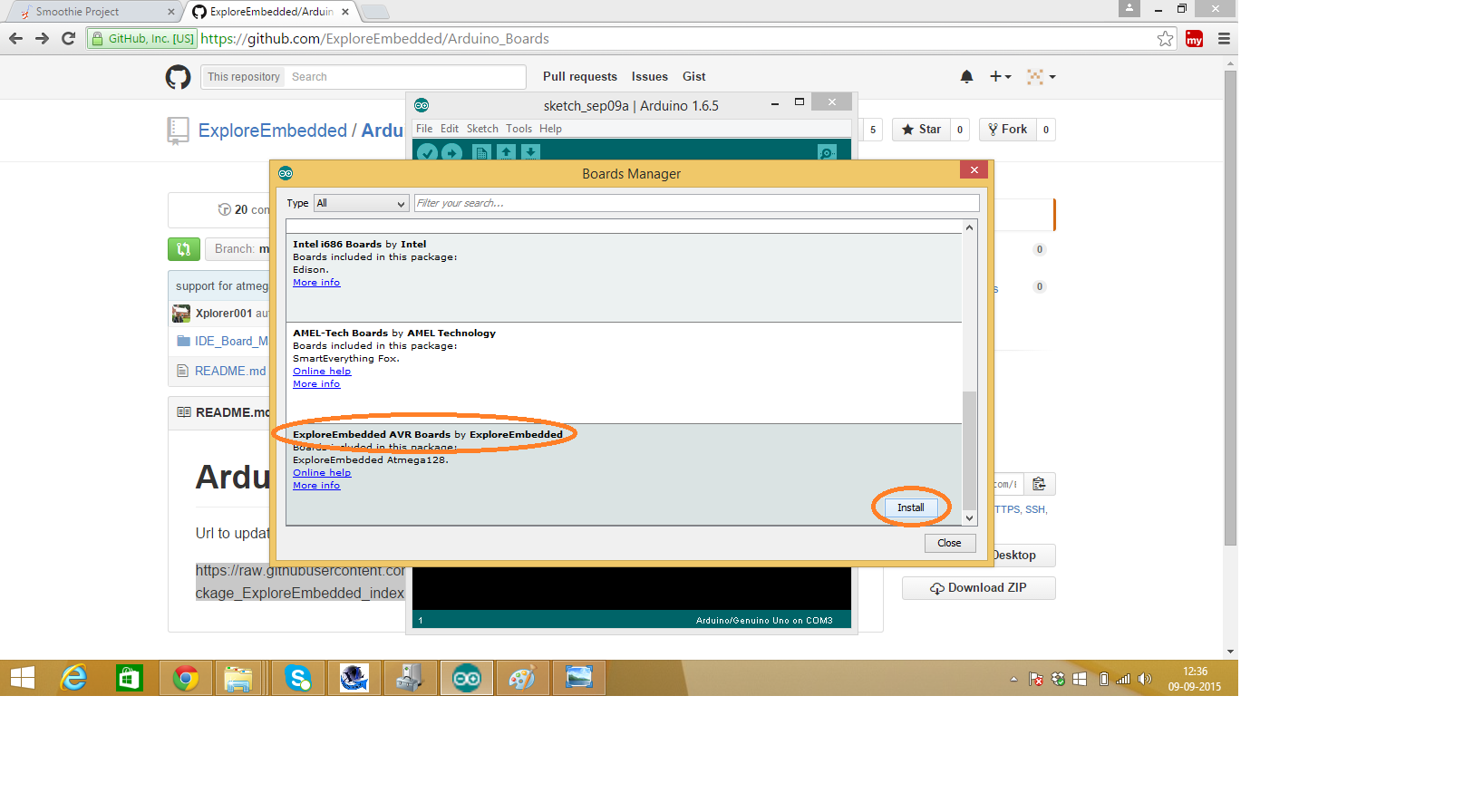Open Skype from the taskbar

point(298,678)
